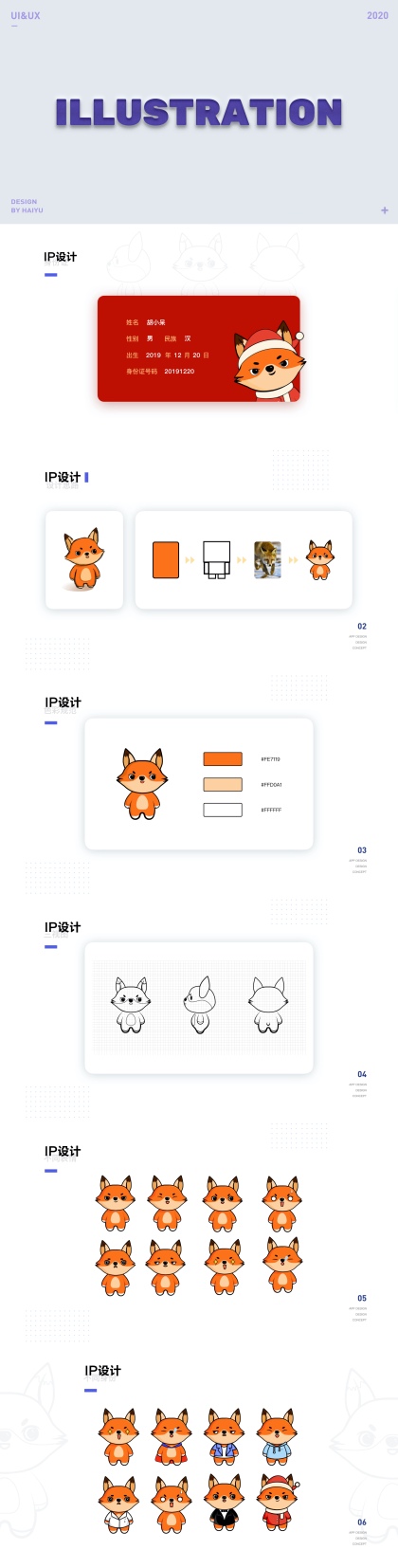Click the back-view fox line drawing
Viewport: 398px width, 1568px height.
(x=268, y=1005)
